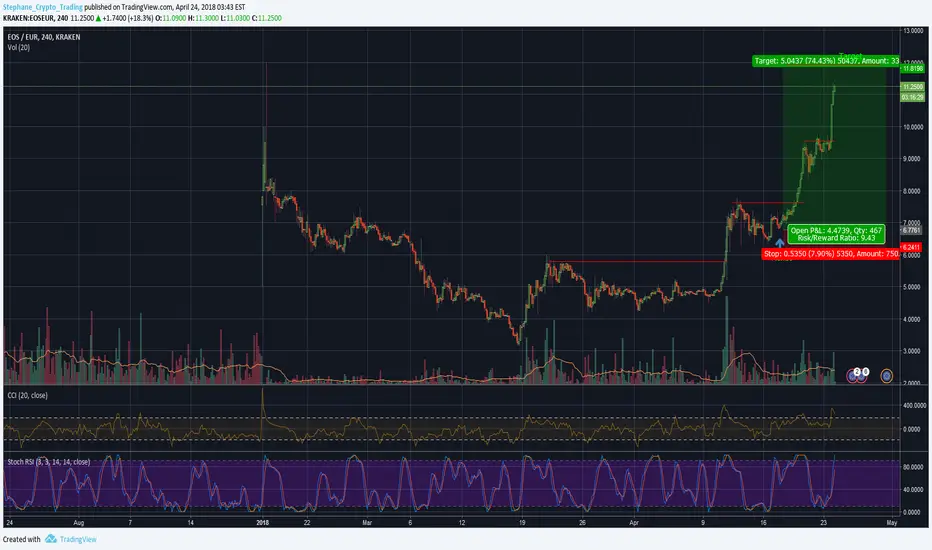The width and height of the screenshot is (932, 550).
Task: Click the 11.2500 current price tag
Action: (x=912, y=87)
